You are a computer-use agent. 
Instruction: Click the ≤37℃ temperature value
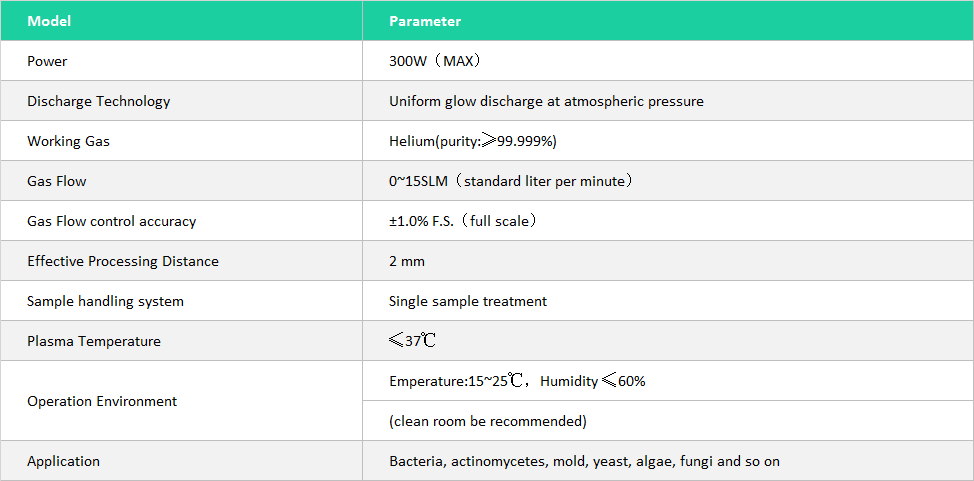tap(412, 341)
